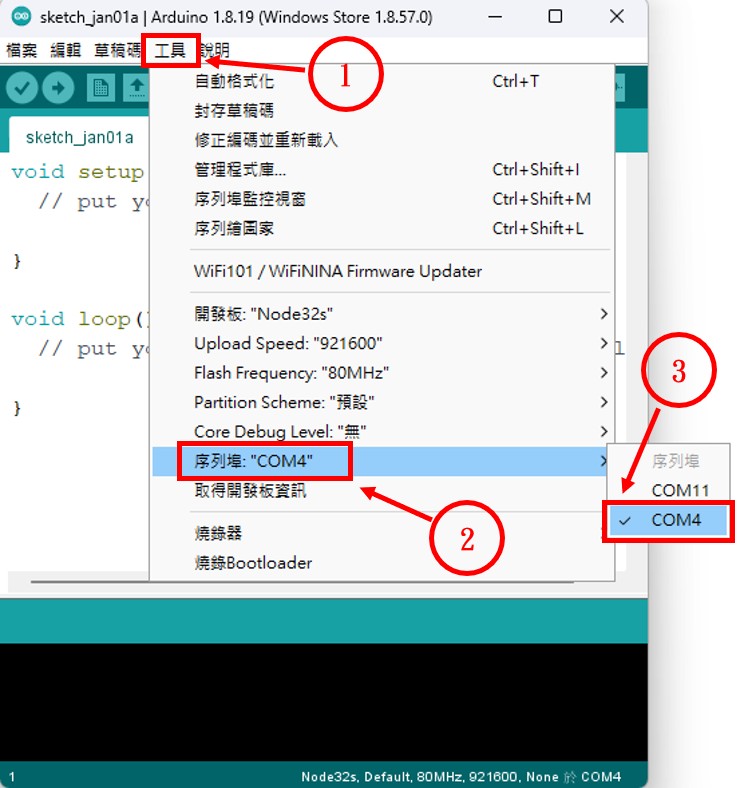Click inside the black console output area
This screenshot has height=788, width=744.
point(324,702)
